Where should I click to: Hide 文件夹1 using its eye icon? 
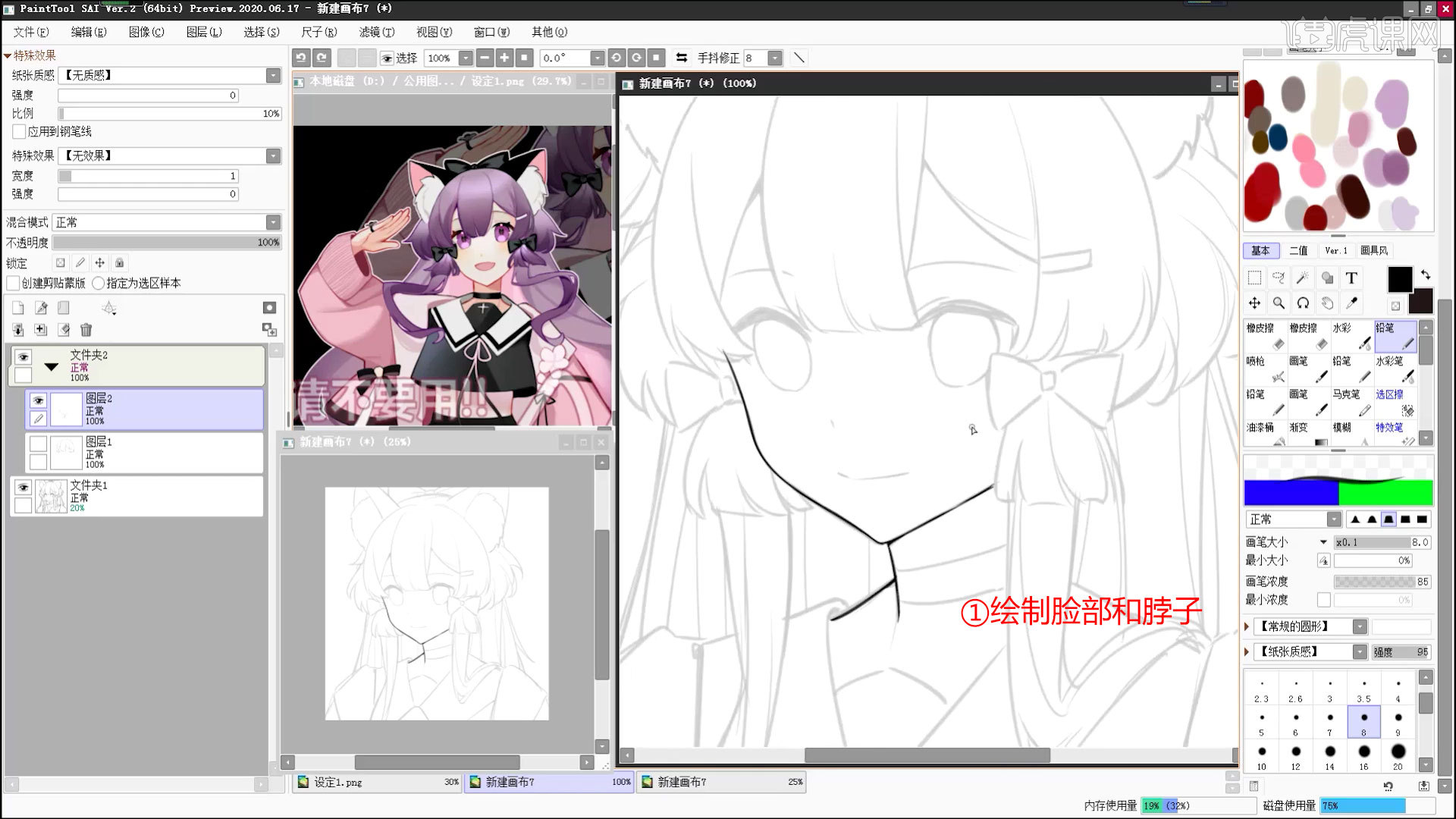(x=24, y=487)
